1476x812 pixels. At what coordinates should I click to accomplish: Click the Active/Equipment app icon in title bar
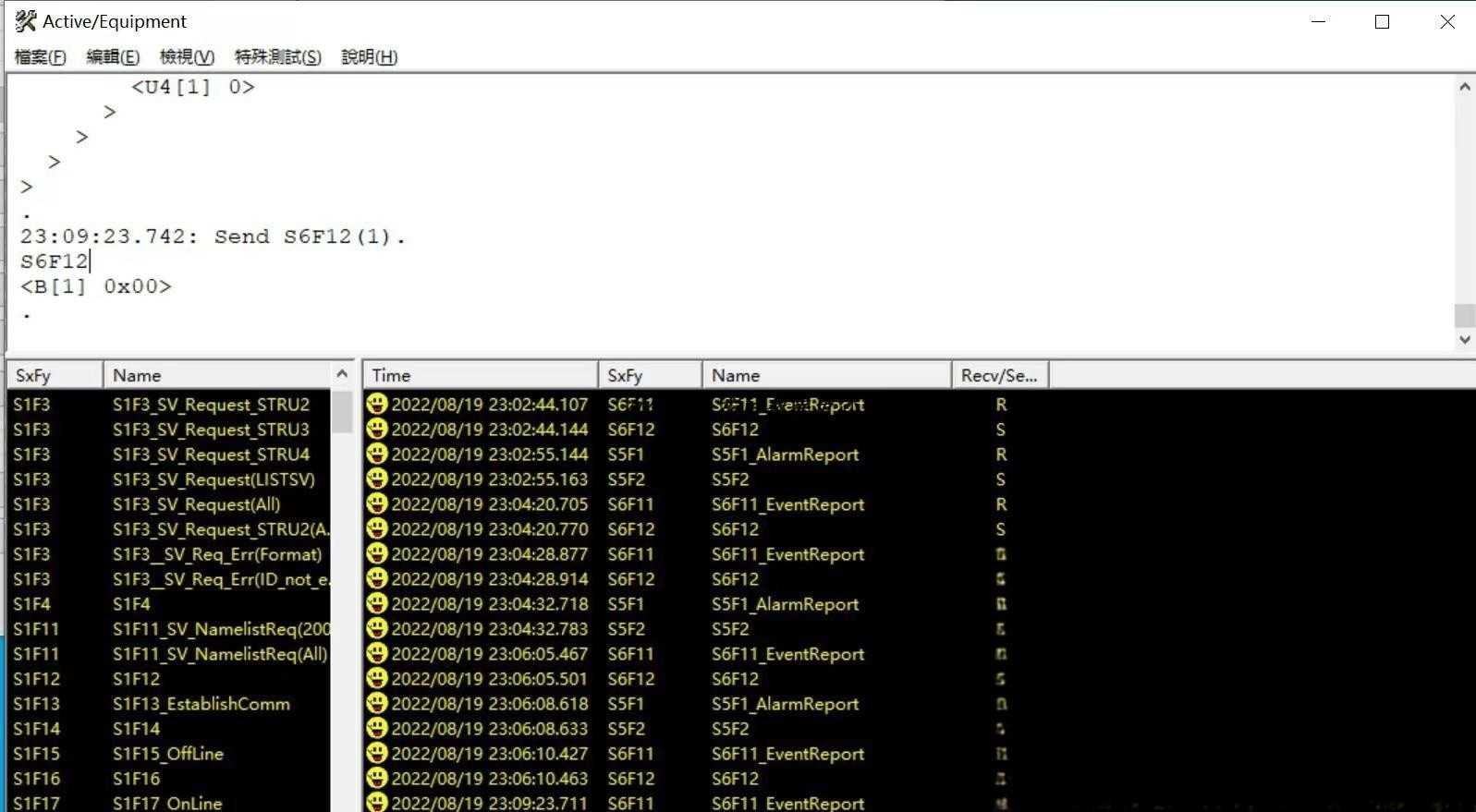pyautogui.click(x=26, y=20)
